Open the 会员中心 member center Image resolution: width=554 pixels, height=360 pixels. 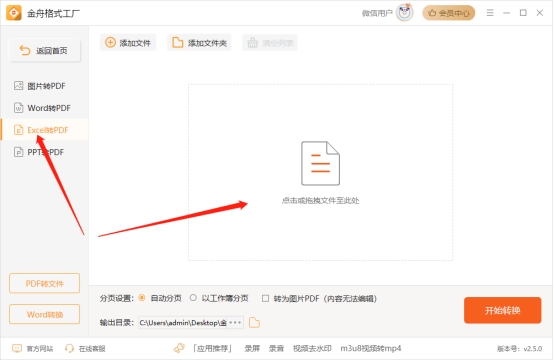(x=449, y=13)
